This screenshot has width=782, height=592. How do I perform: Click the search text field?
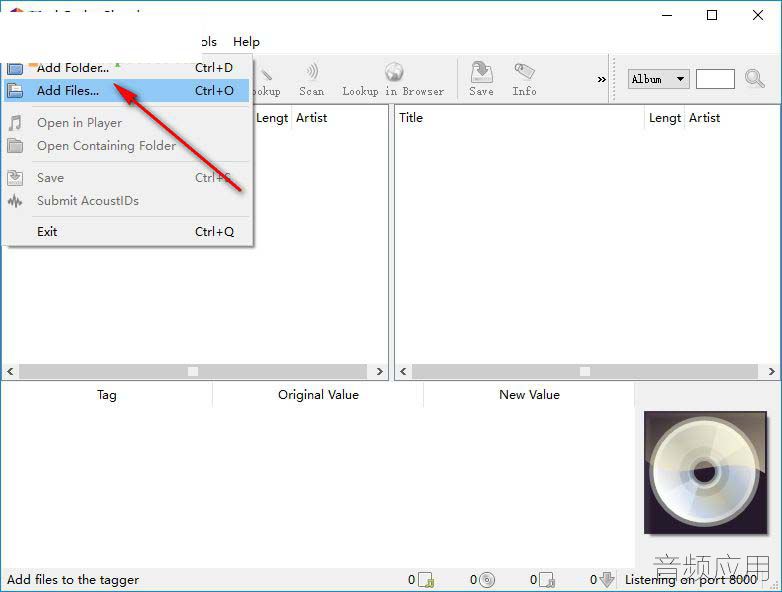(715, 79)
